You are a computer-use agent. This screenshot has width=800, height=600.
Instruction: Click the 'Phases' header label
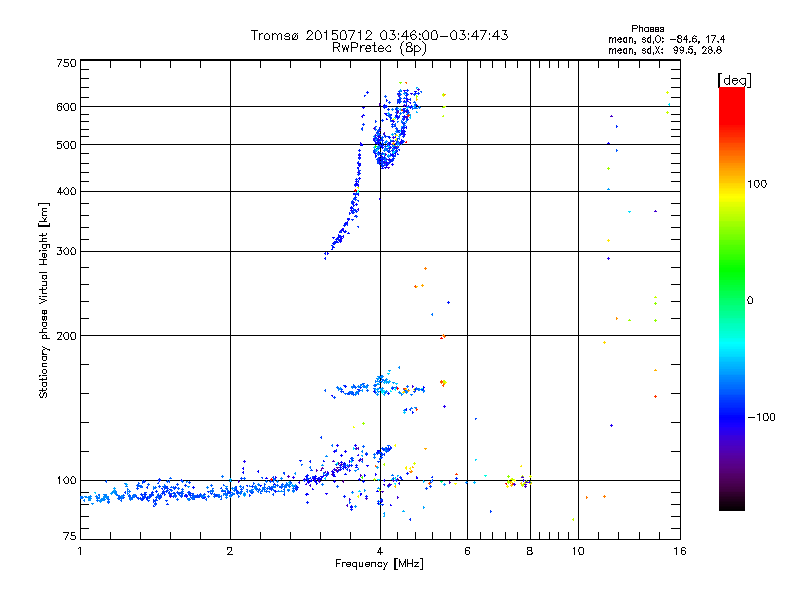pos(647,29)
